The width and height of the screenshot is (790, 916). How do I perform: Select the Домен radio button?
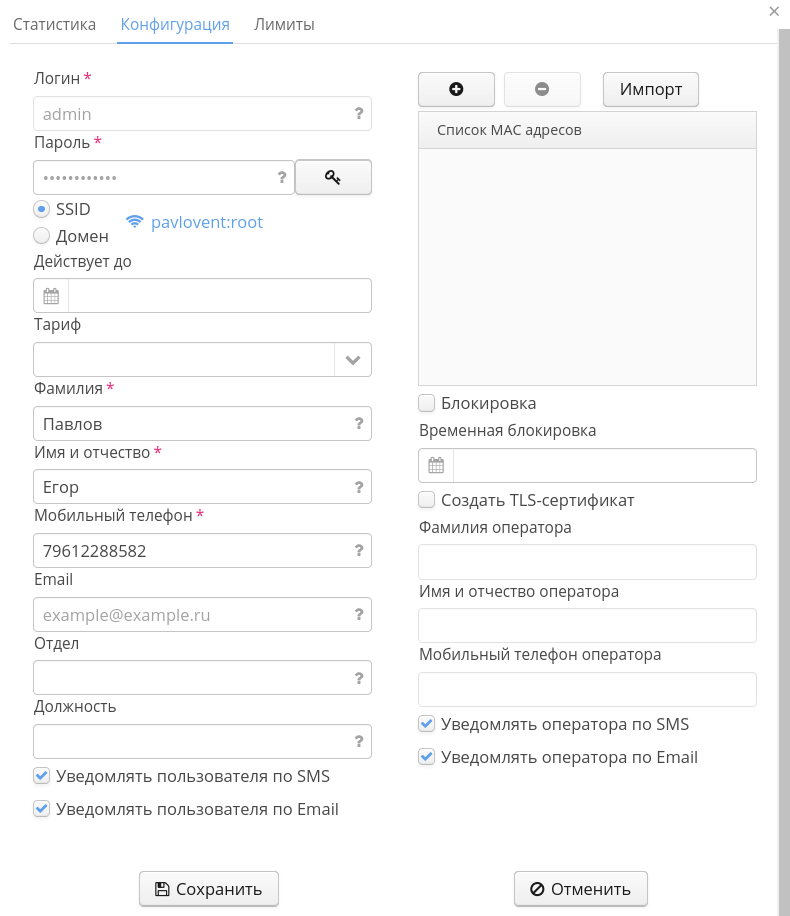click(41, 236)
